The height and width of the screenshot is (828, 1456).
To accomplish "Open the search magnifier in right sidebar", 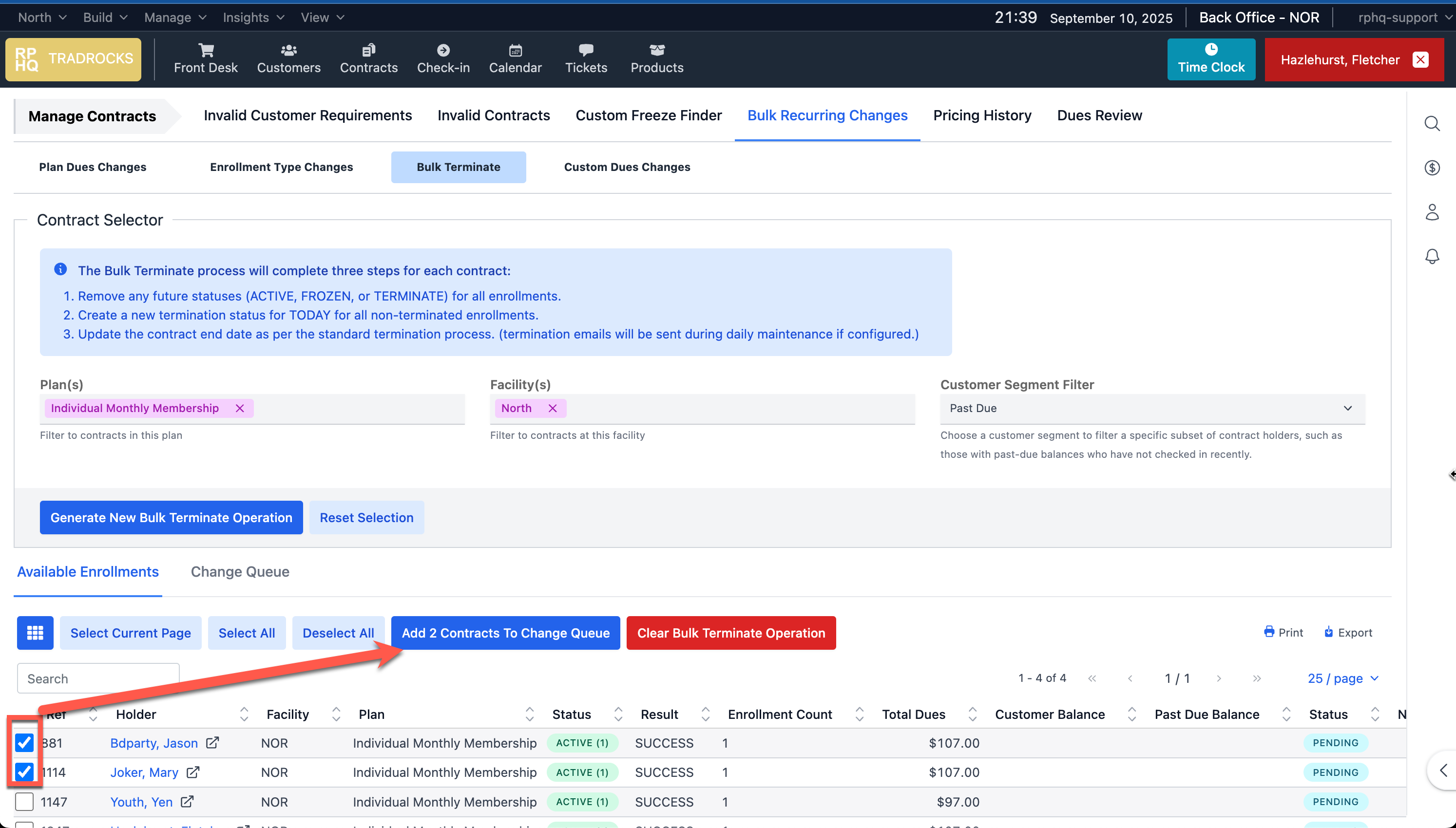I will click(1432, 123).
